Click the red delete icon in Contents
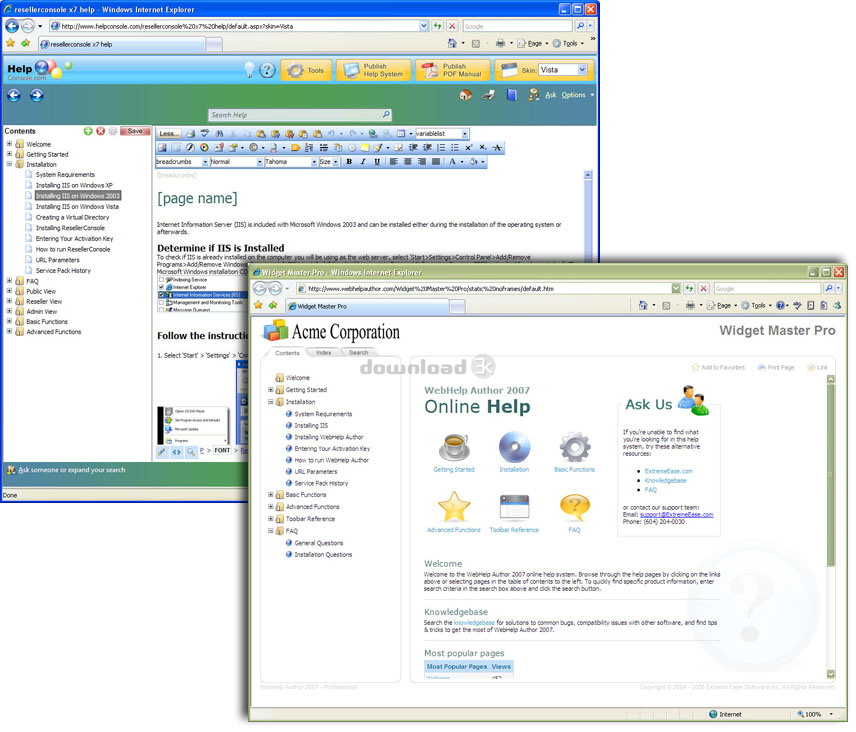Screen dimensions: 856x732 point(100,131)
